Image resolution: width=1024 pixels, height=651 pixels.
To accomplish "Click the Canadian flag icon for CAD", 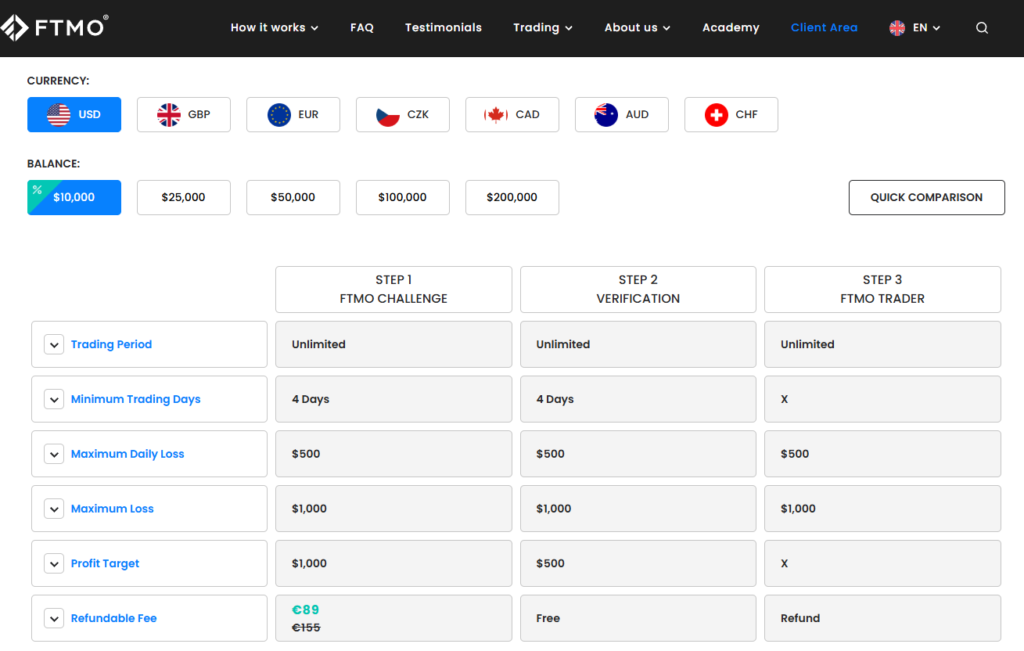I will [x=496, y=115].
